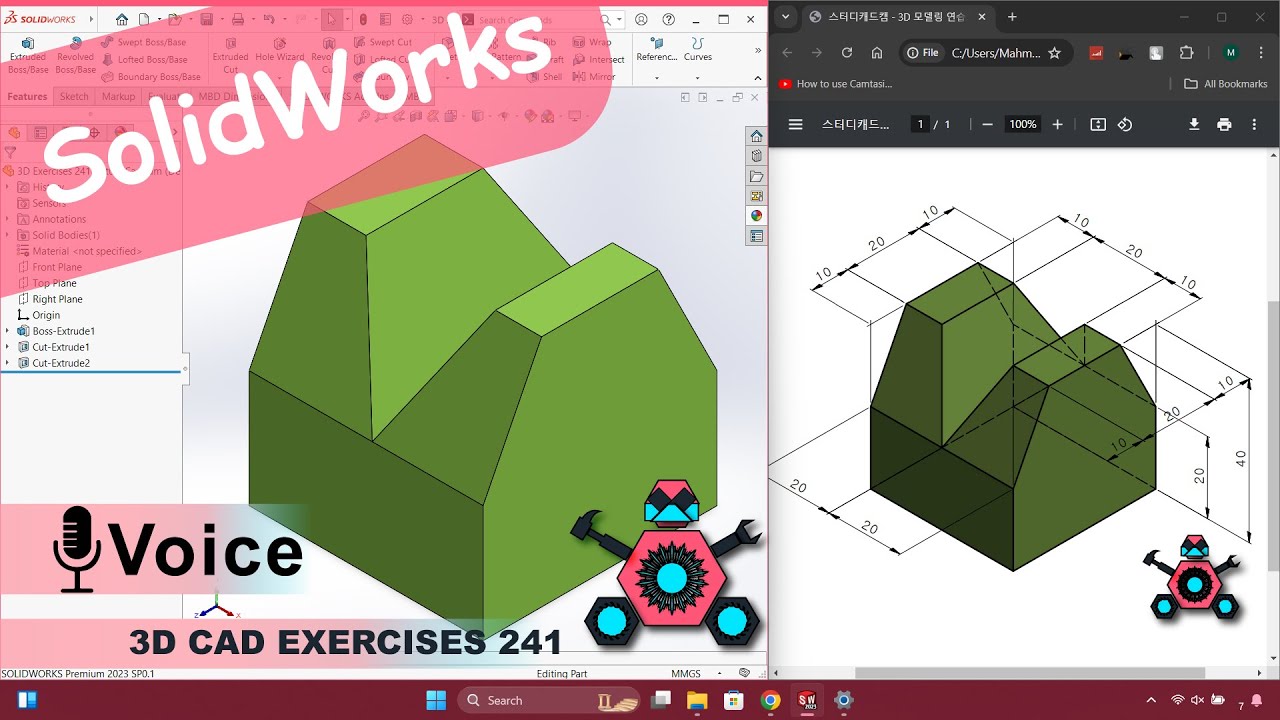Toggle mute via taskbar volume icon
The width and height of the screenshot is (1280, 720).
click(1197, 700)
